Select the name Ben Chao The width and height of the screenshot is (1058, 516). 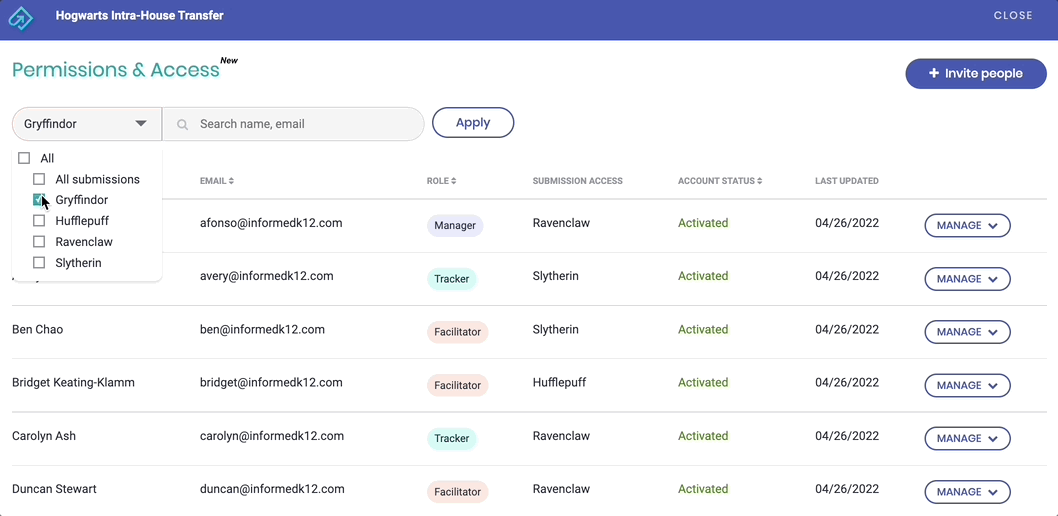[38, 330]
